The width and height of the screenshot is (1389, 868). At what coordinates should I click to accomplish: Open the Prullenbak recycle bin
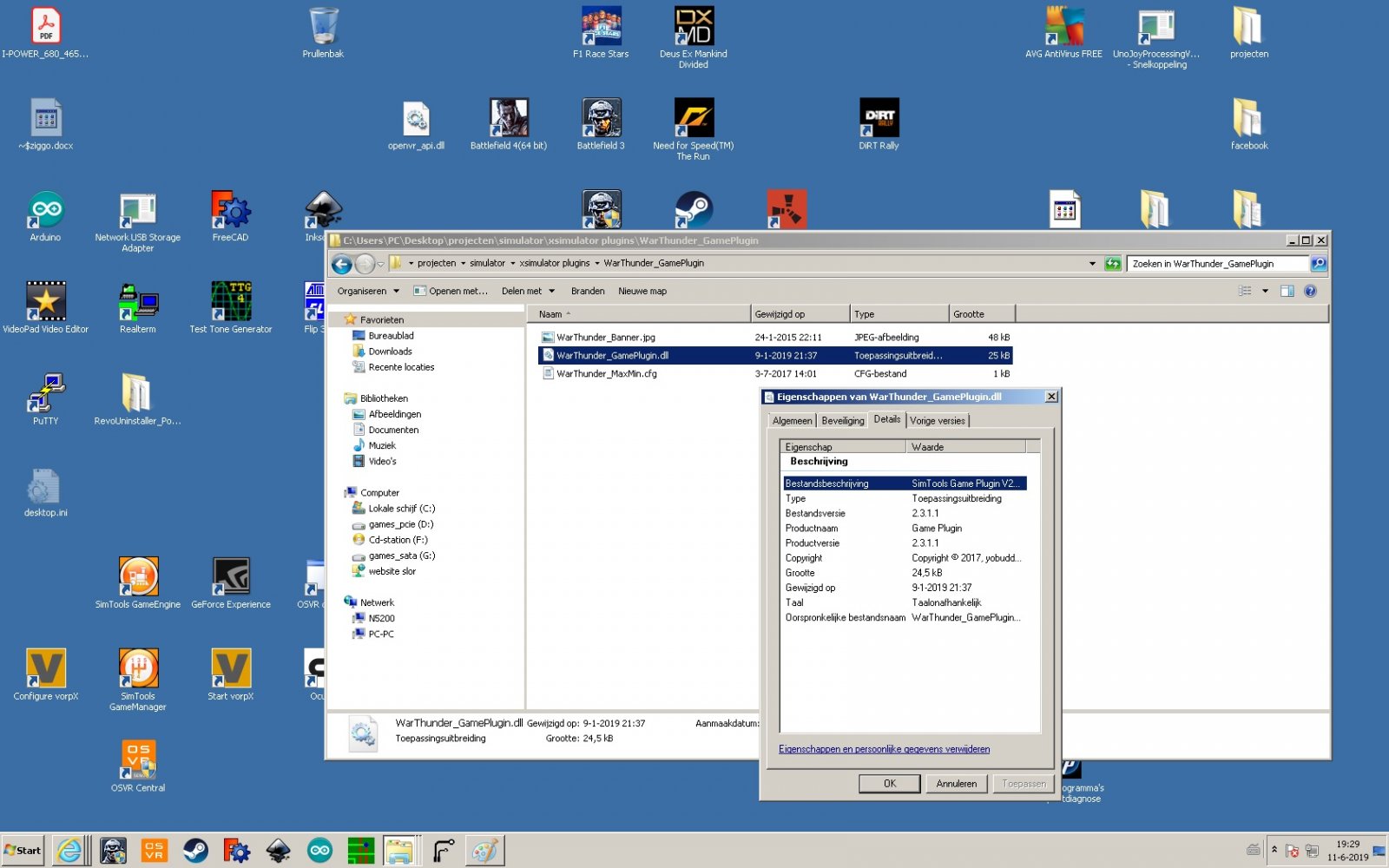pos(323,33)
